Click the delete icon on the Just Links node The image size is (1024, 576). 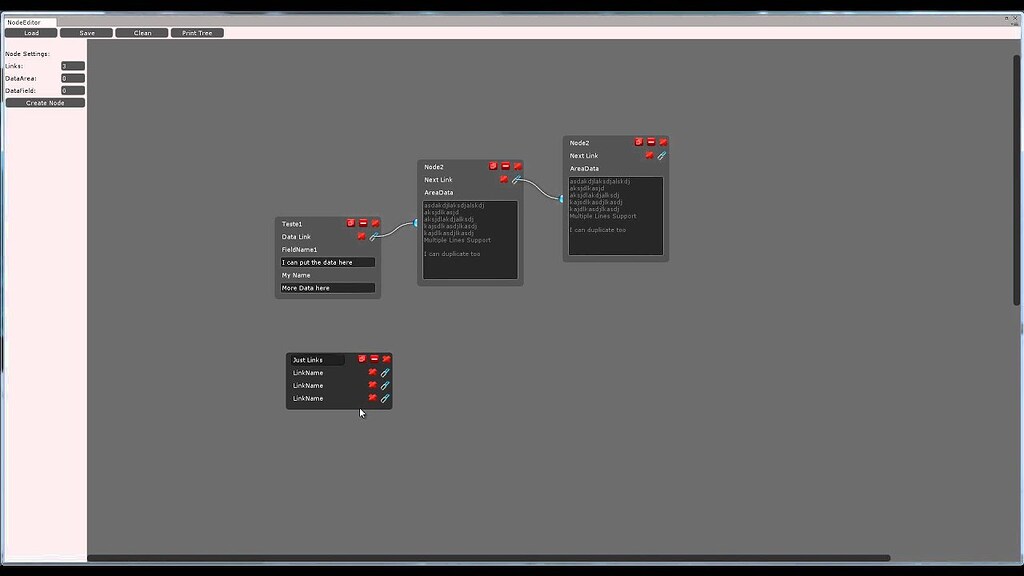point(387,359)
